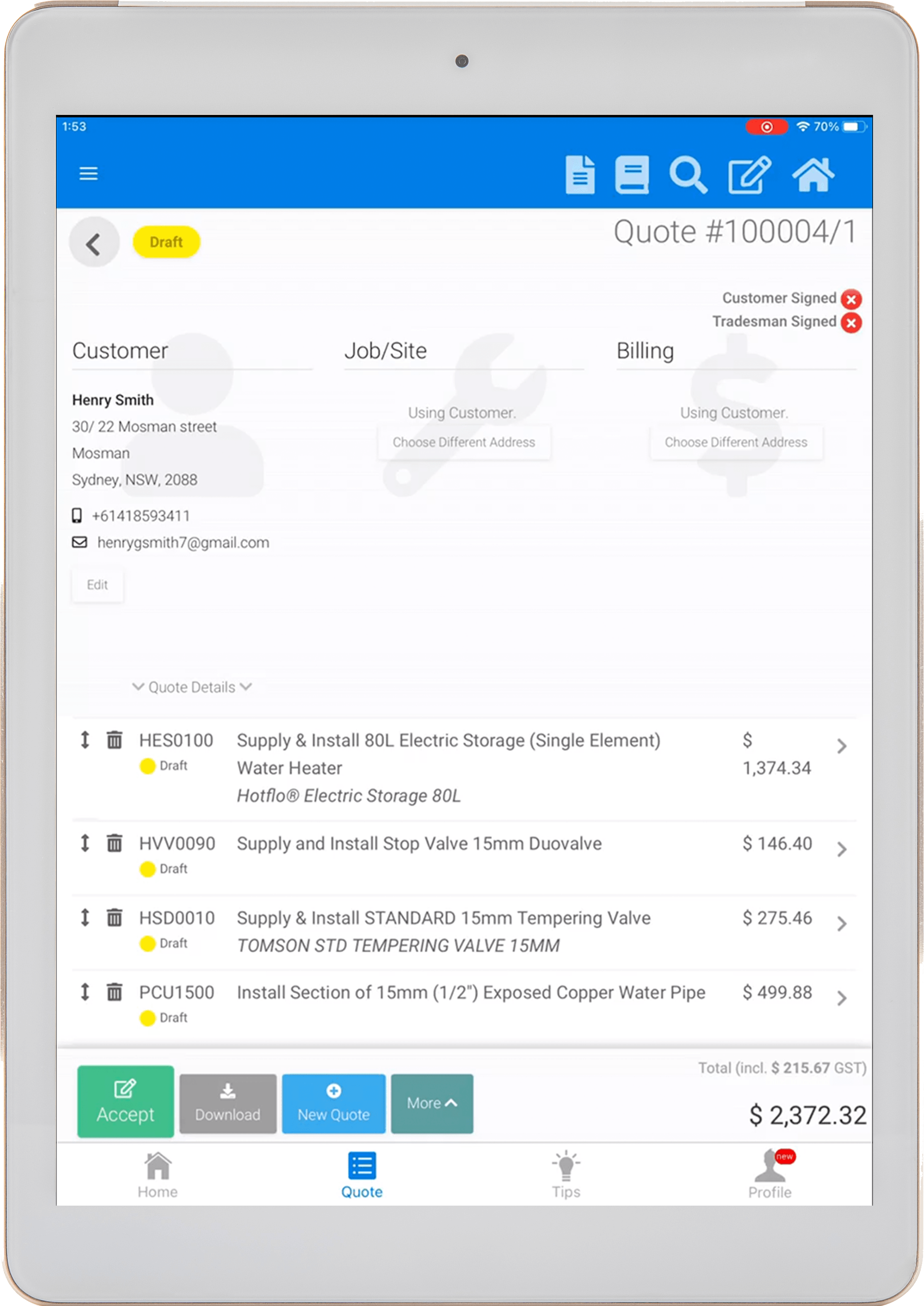This screenshot has height=1306, width=924.
Task: Delete the HES0100 line item
Action: pos(114,740)
